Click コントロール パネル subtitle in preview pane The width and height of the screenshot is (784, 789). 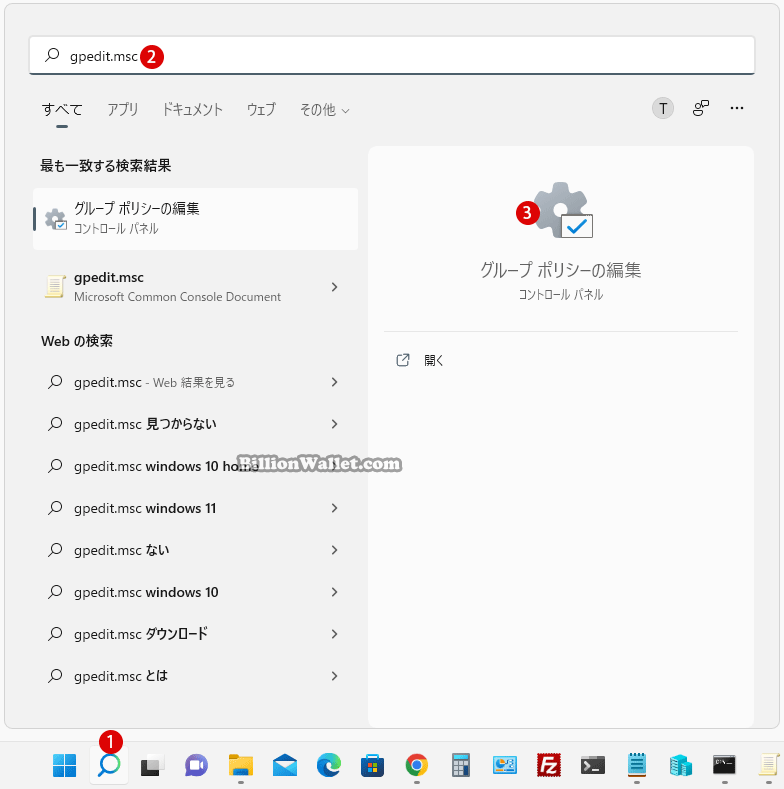561,294
